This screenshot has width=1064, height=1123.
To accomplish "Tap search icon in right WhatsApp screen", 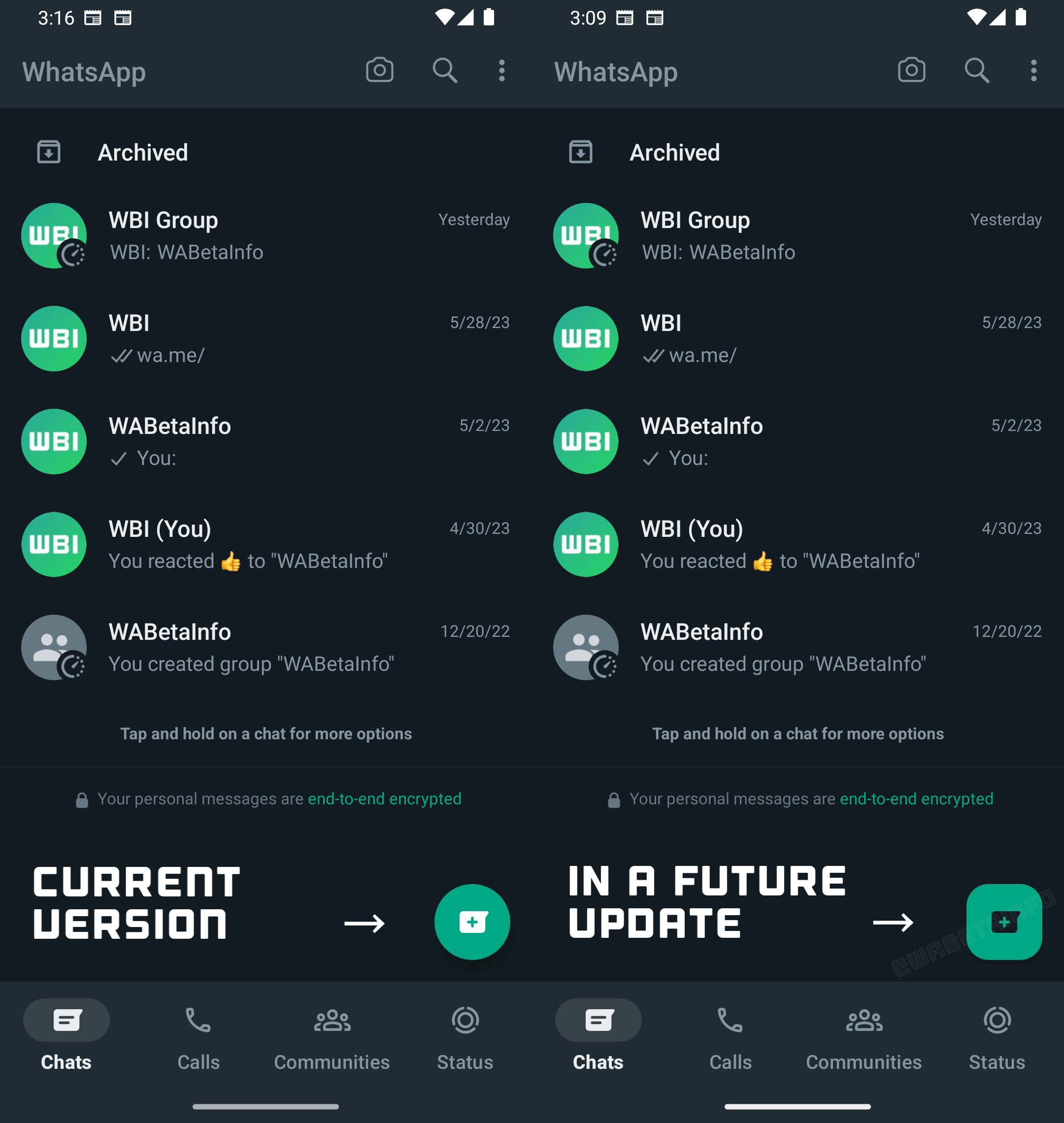I will (977, 71).
